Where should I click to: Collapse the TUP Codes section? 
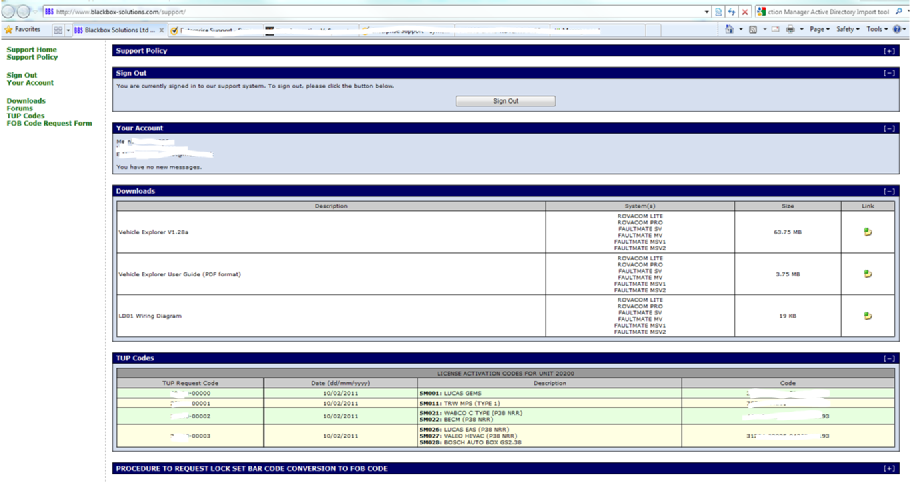pos(889,358)
